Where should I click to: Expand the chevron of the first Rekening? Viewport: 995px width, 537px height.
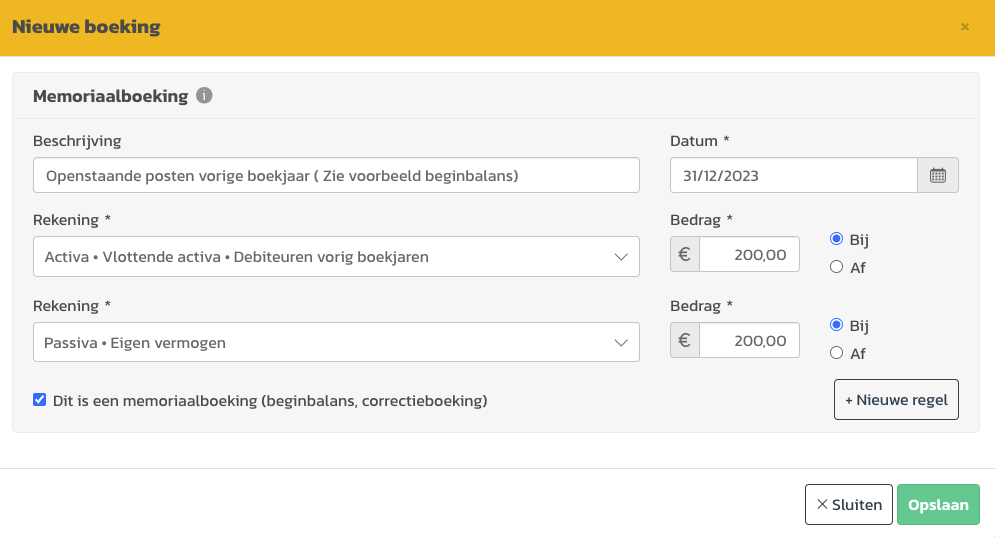click(621, 257)
